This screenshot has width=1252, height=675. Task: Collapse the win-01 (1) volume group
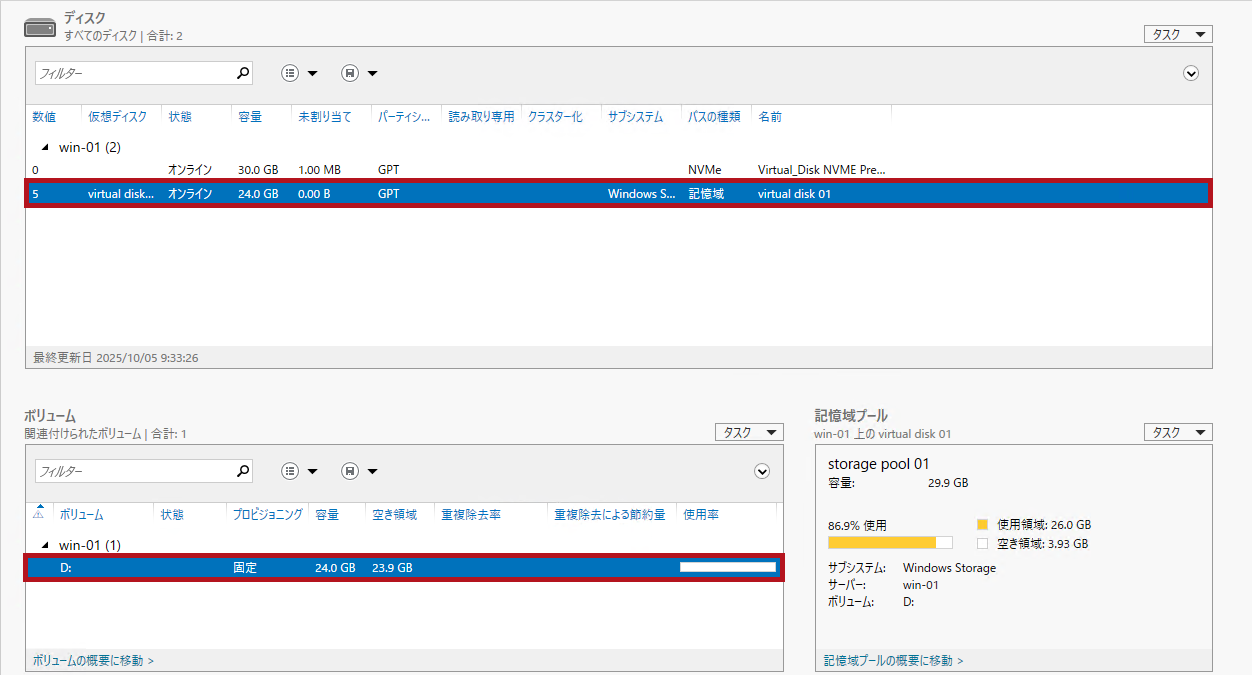pos(45,546)
